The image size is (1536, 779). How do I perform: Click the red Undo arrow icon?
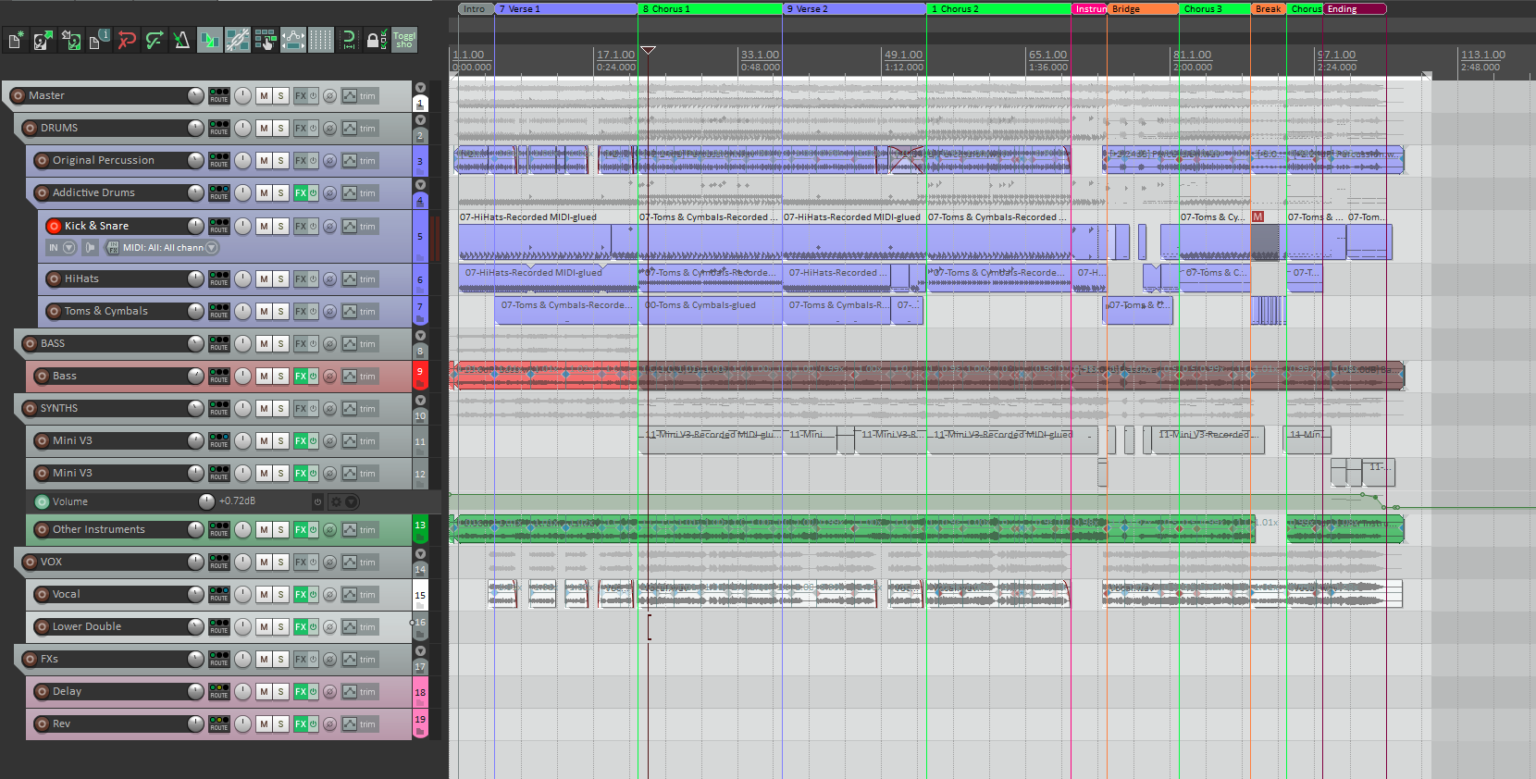pos(126,41)
